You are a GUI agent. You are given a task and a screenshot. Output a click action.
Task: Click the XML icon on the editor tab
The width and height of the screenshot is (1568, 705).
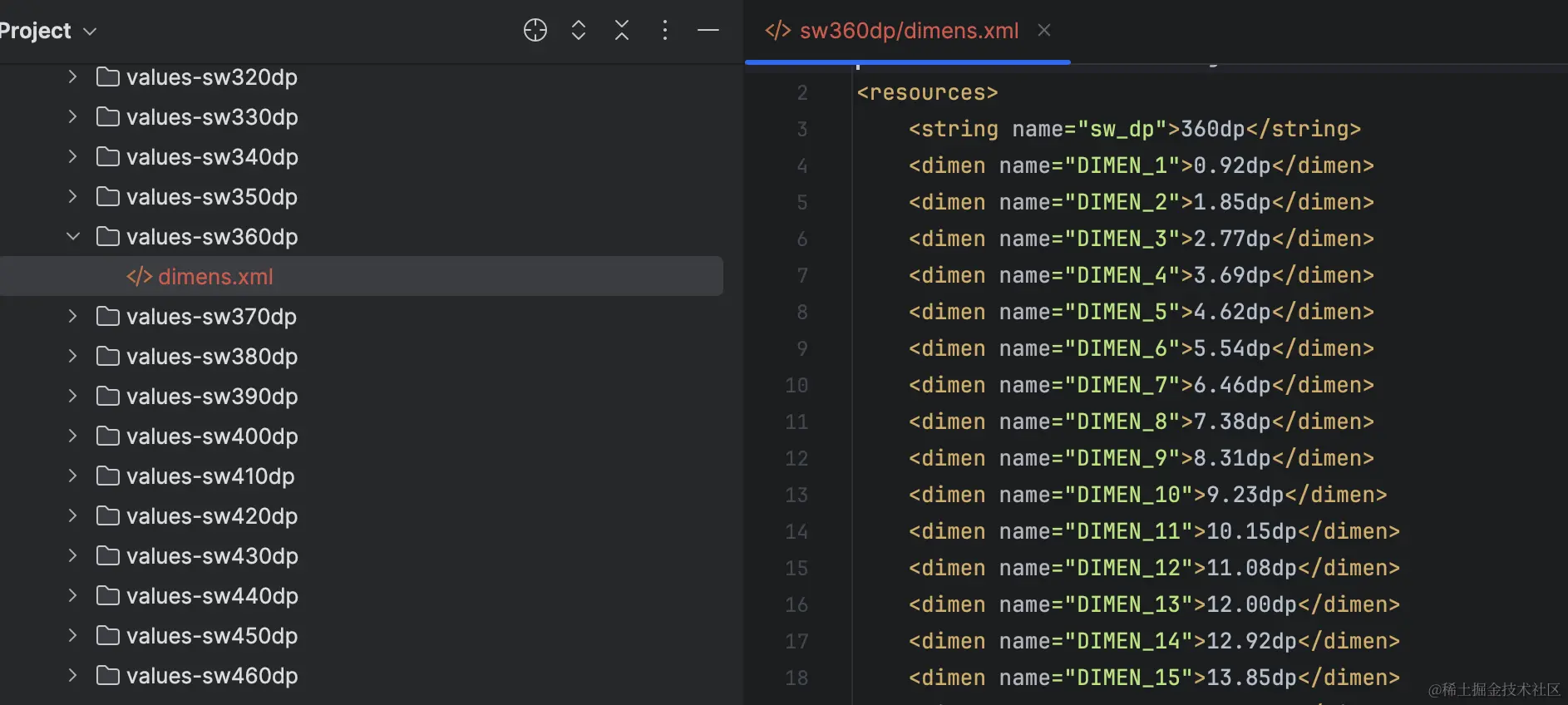777,31
